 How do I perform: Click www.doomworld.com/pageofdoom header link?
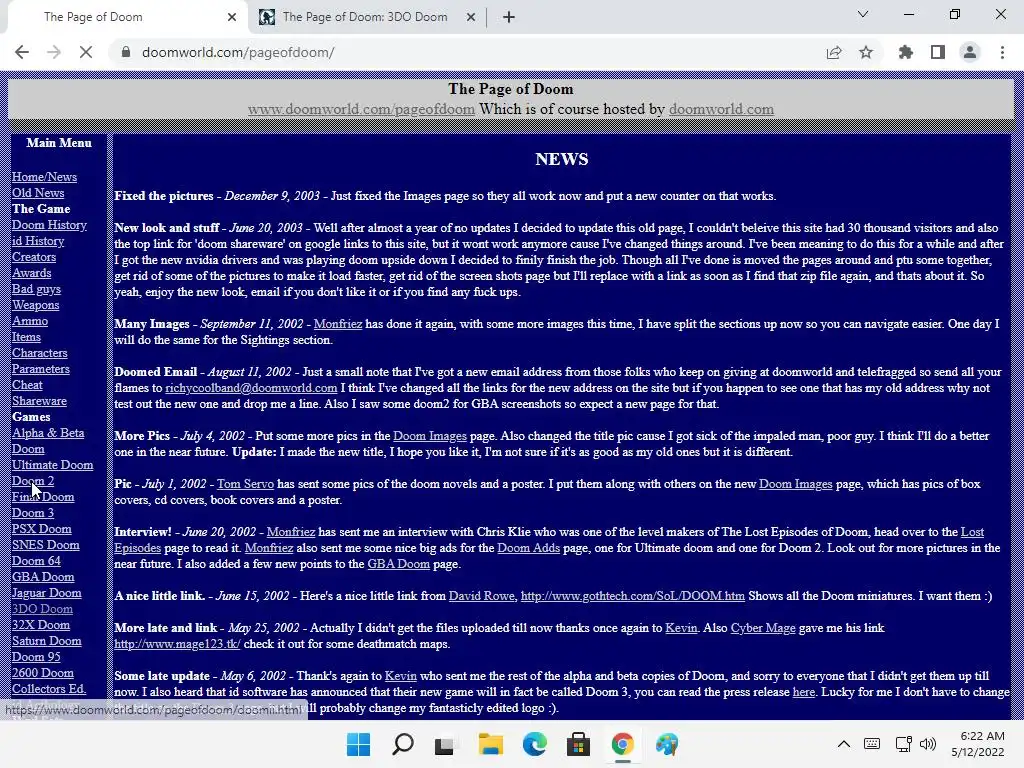361,109
